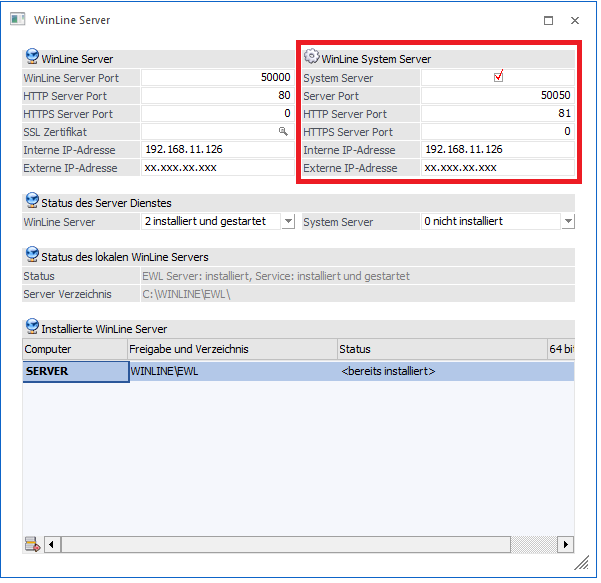Click the Status column header in table

coord(440,349)
